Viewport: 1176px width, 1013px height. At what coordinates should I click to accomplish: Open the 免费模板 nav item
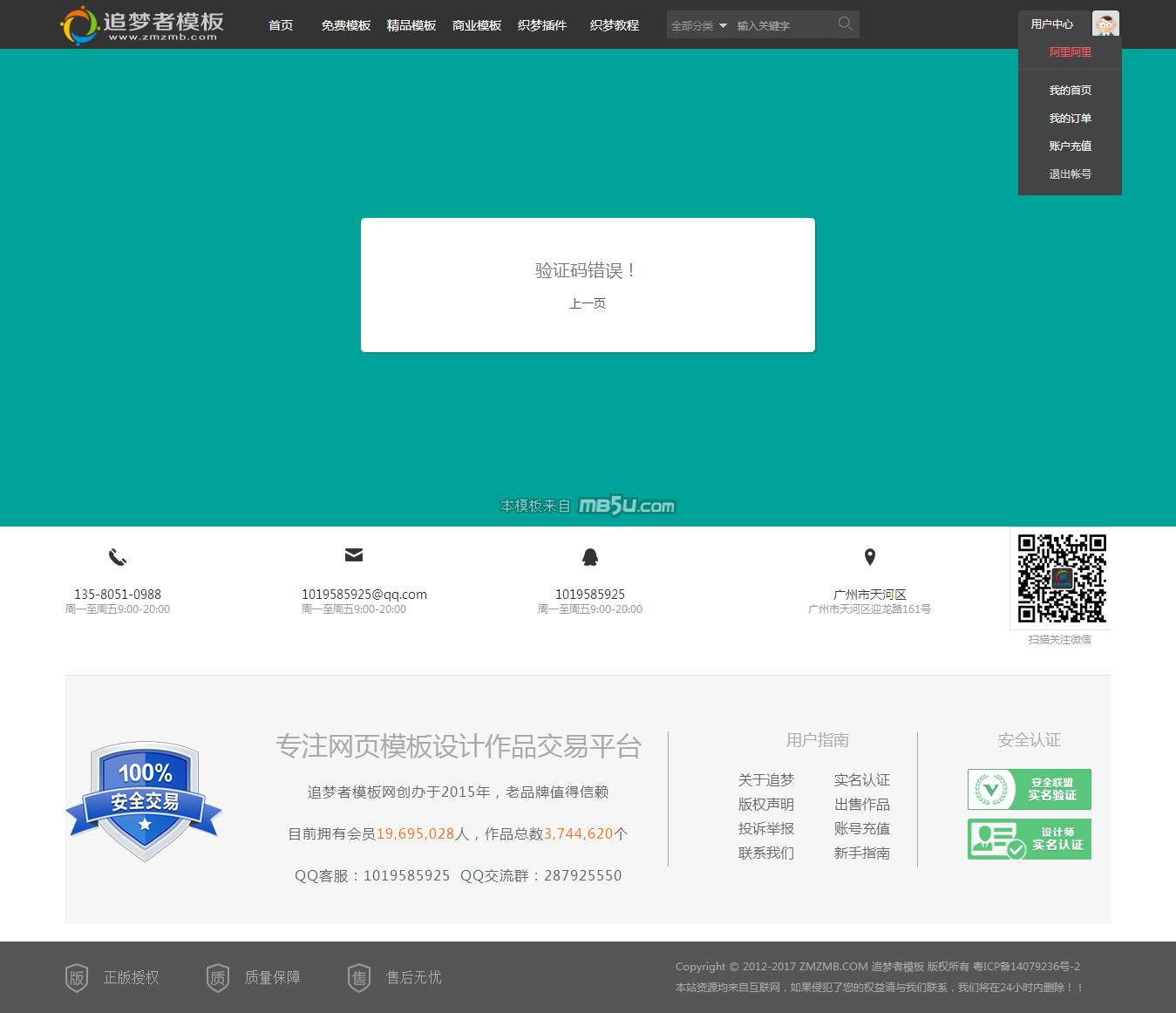pyautogui.click(x=346, y=25)
